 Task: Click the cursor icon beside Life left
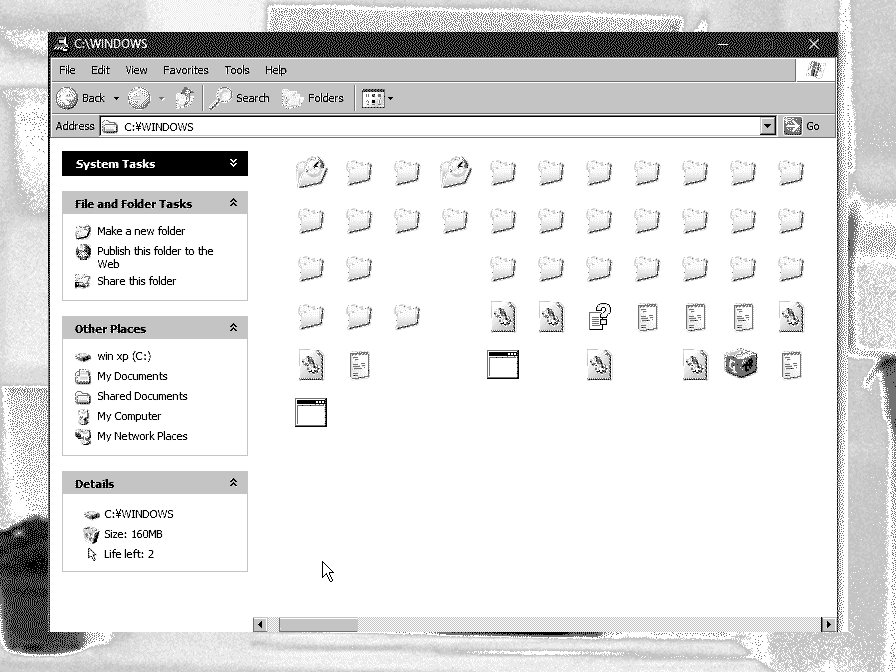click(91, 554)
